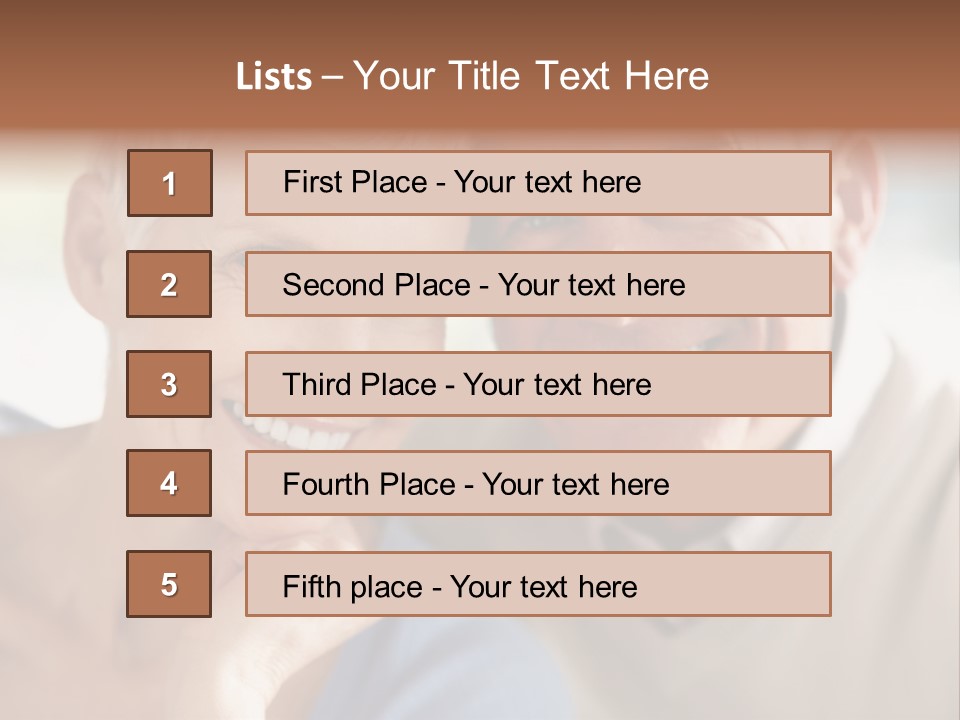Click the word 'Fifth' in the bottom bar

[x=311, y=586]
